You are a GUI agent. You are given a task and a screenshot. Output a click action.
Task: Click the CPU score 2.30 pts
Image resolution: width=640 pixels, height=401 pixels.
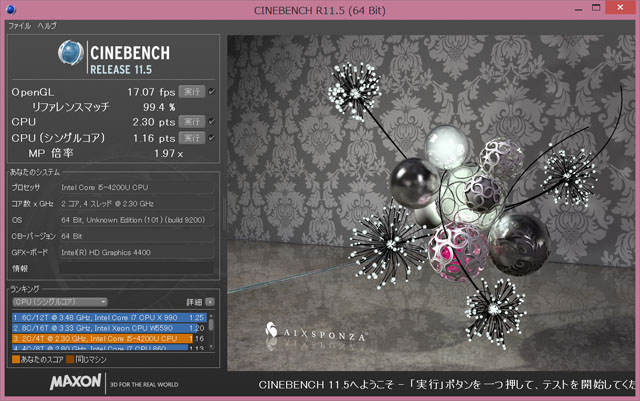coord(153,122)
